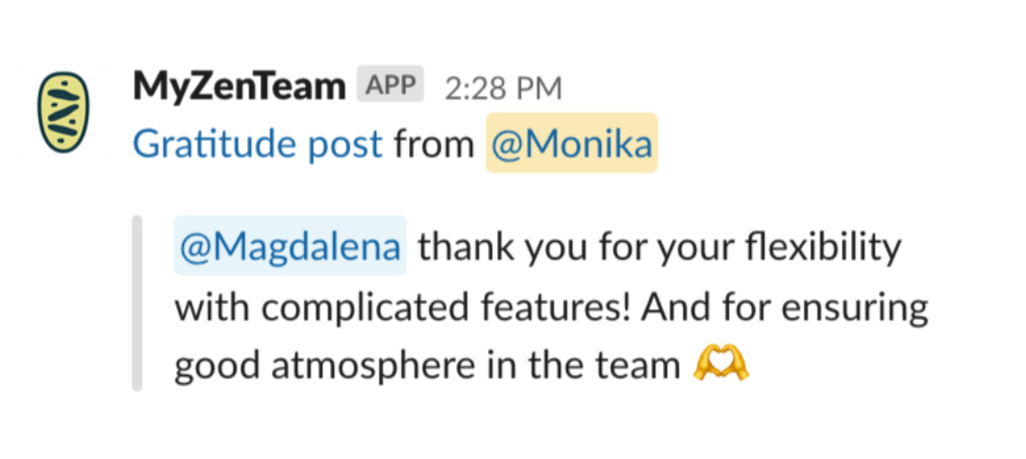Open the Gratitude post link

coord(258,144)
